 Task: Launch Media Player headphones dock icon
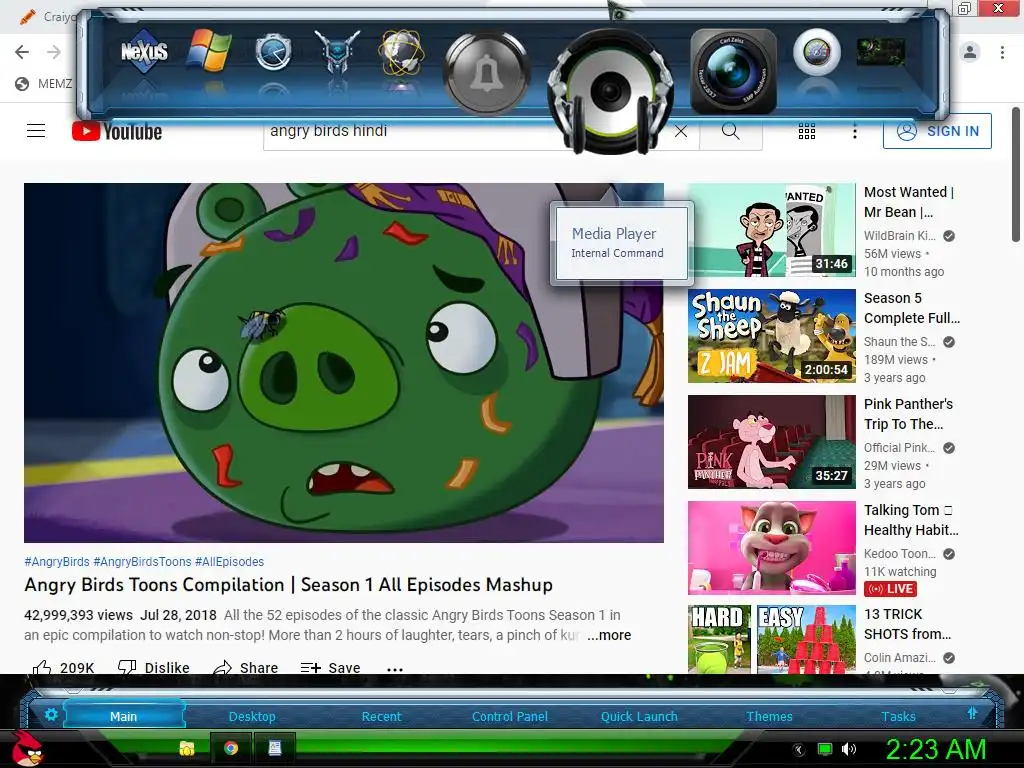[610, 91]
